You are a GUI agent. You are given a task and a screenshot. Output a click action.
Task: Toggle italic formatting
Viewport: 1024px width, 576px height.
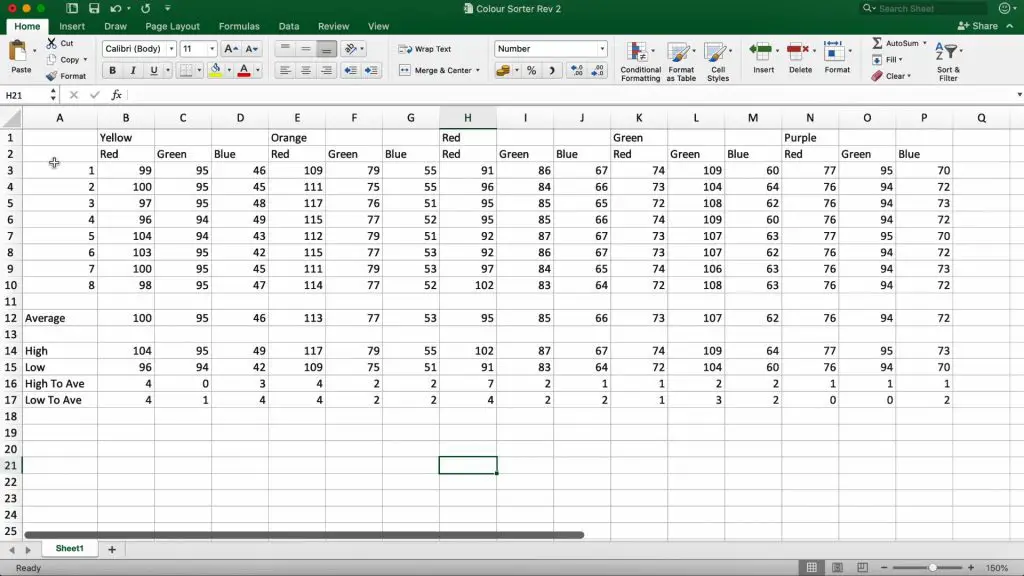[132, 71]
